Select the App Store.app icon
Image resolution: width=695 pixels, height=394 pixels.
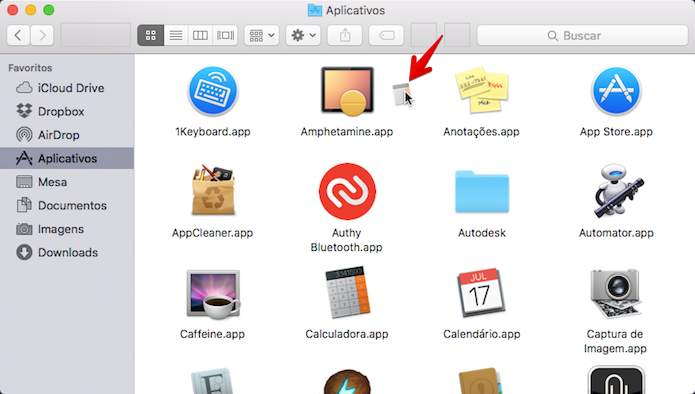tap(616, 91)
